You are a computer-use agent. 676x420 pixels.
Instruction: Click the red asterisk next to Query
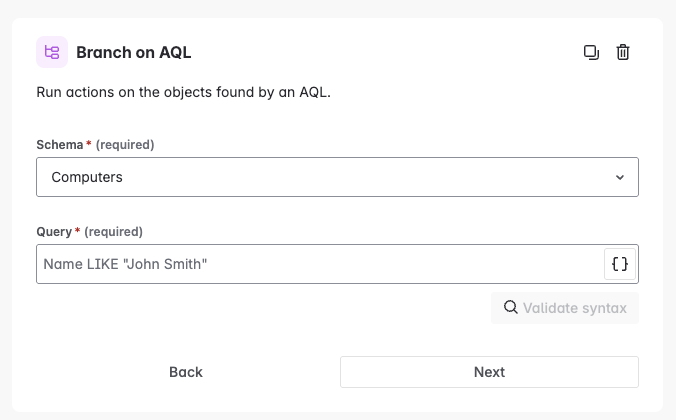[x=77, y=232]
